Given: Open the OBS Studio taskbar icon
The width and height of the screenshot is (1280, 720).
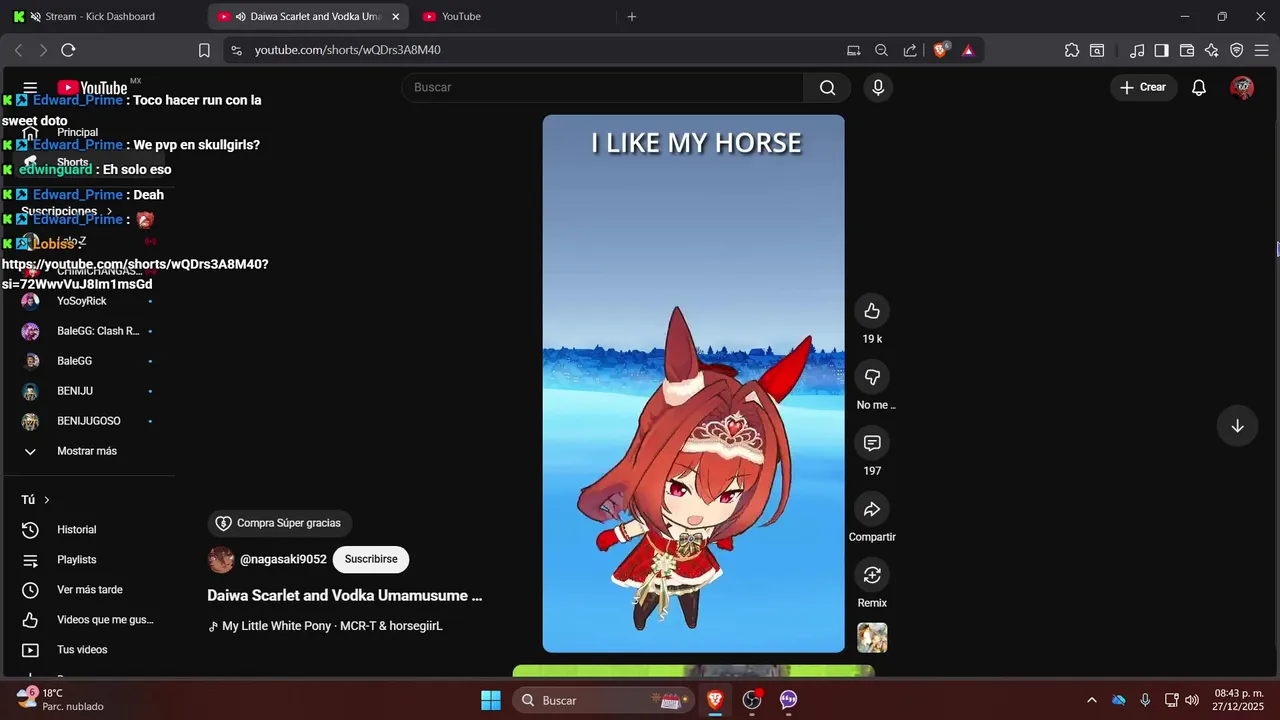Looking at the screenshot, I should tap(752, 700).
